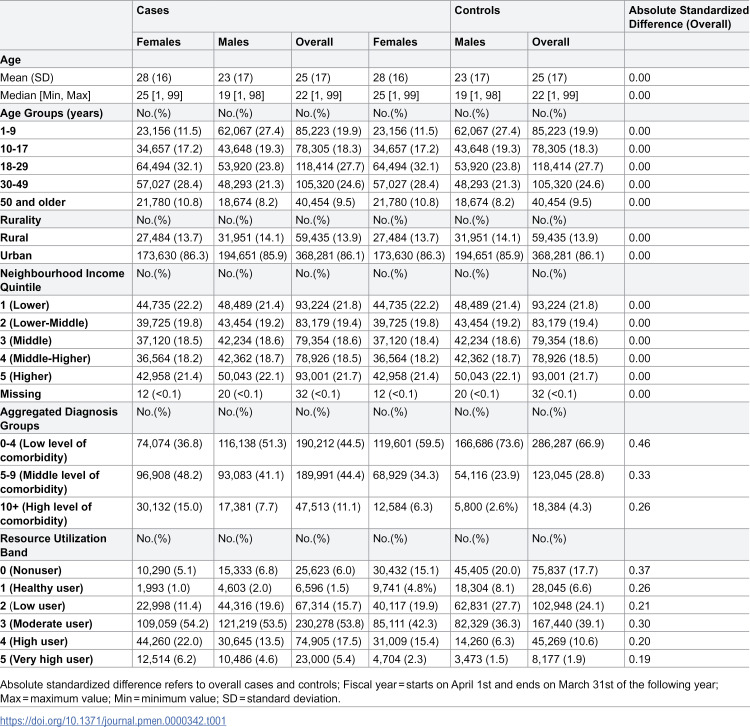Click the 118,414 (27.7) Cases Overall cell
This screenshot has width=750, height=727.
pyautogui.click(x=330, y=166)
